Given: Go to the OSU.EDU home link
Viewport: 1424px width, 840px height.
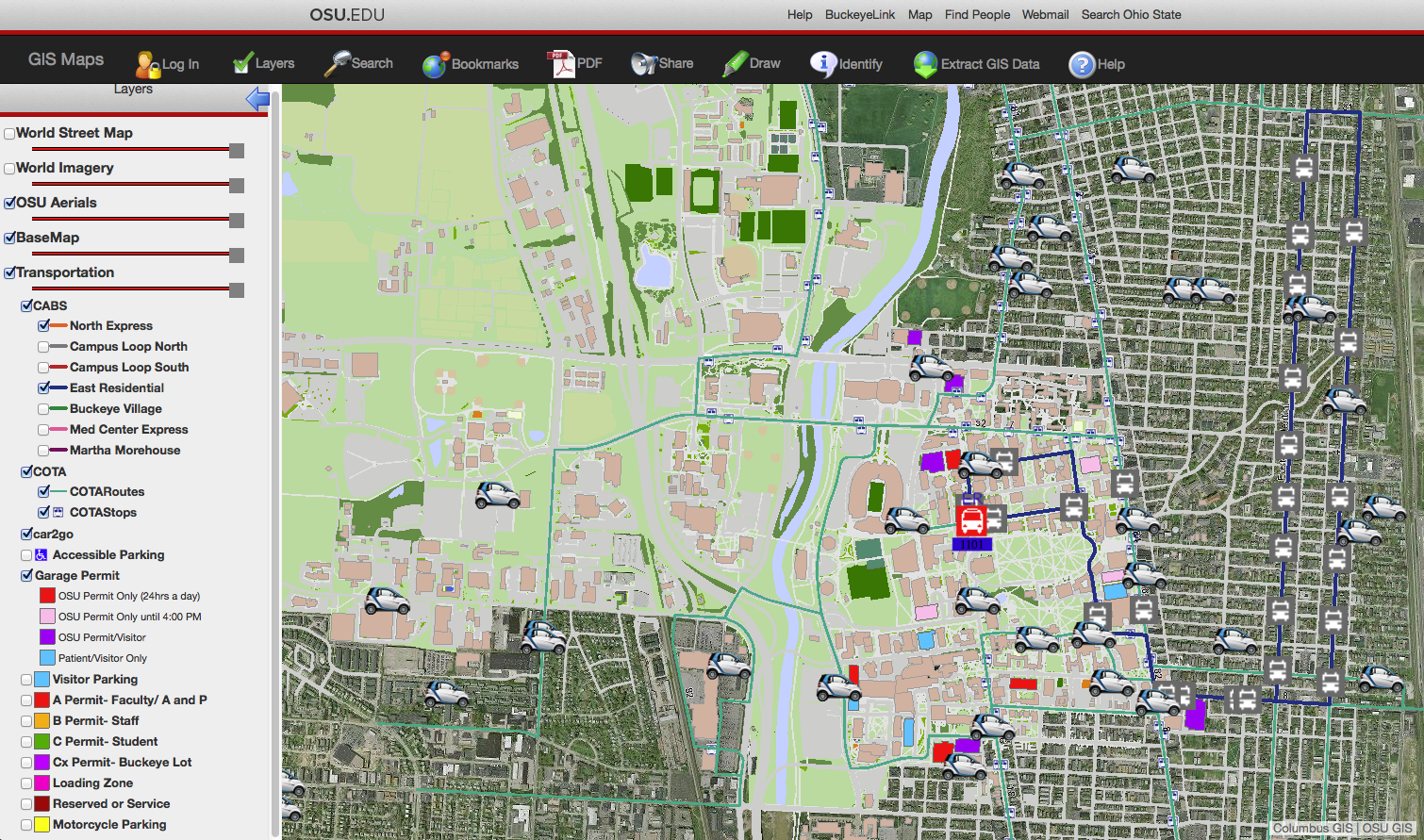Looking at the screenshot, I should click(347, 15).
